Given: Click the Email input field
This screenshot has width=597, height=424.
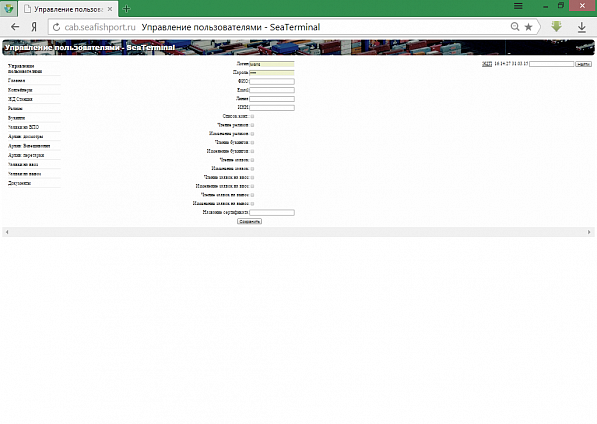Looking at the screenshot, I should coord(272,90).
